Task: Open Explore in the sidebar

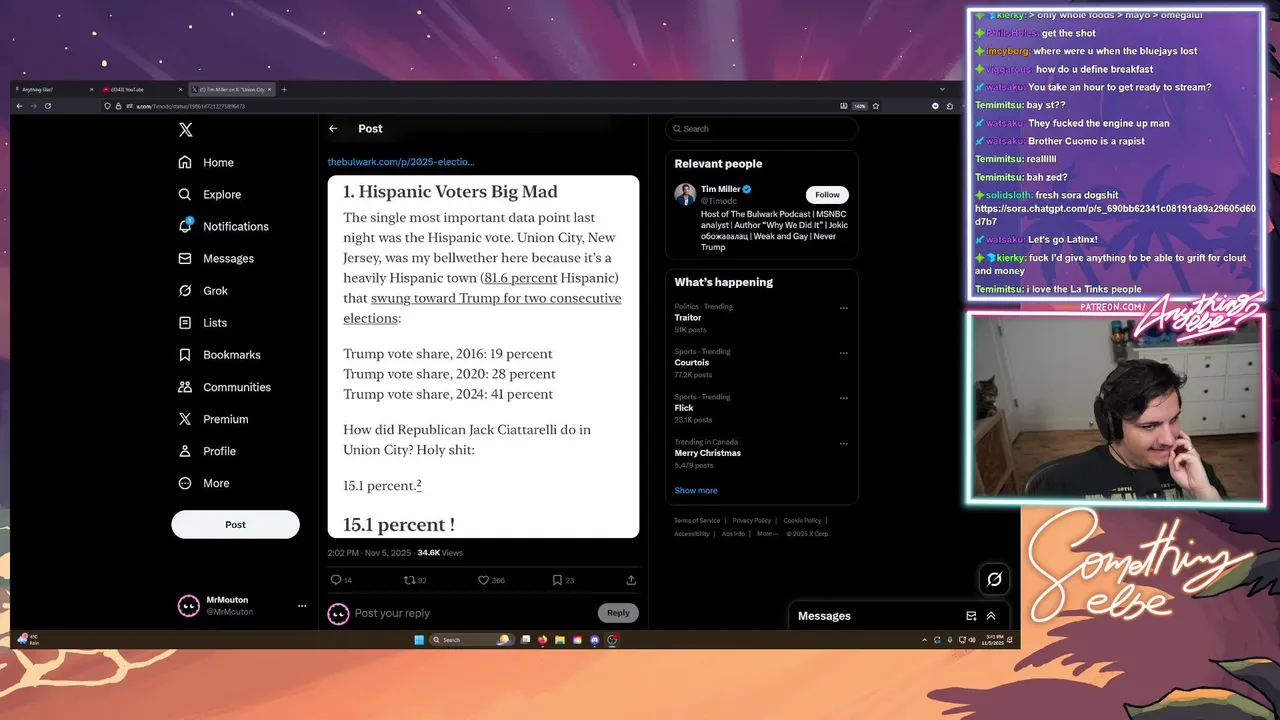Action: (209, 194)
